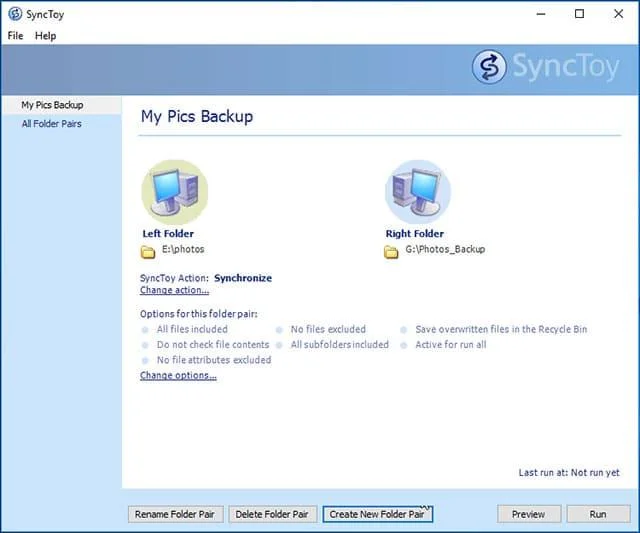Click the SyncToy title bar app icon
Viewport: 640px width, 533px height.
pos(15,14)
